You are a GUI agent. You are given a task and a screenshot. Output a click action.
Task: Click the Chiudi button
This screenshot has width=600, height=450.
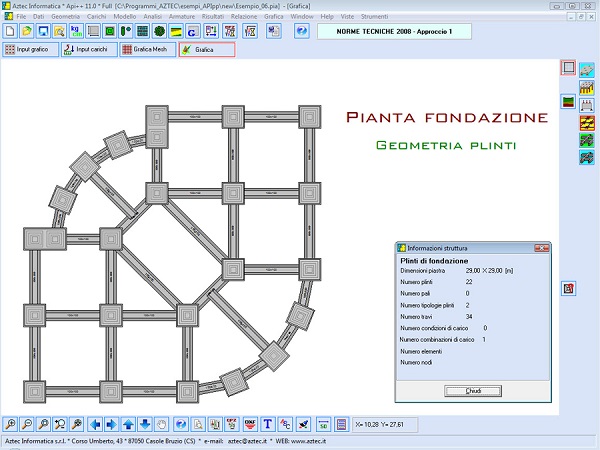tap(474, 390)
